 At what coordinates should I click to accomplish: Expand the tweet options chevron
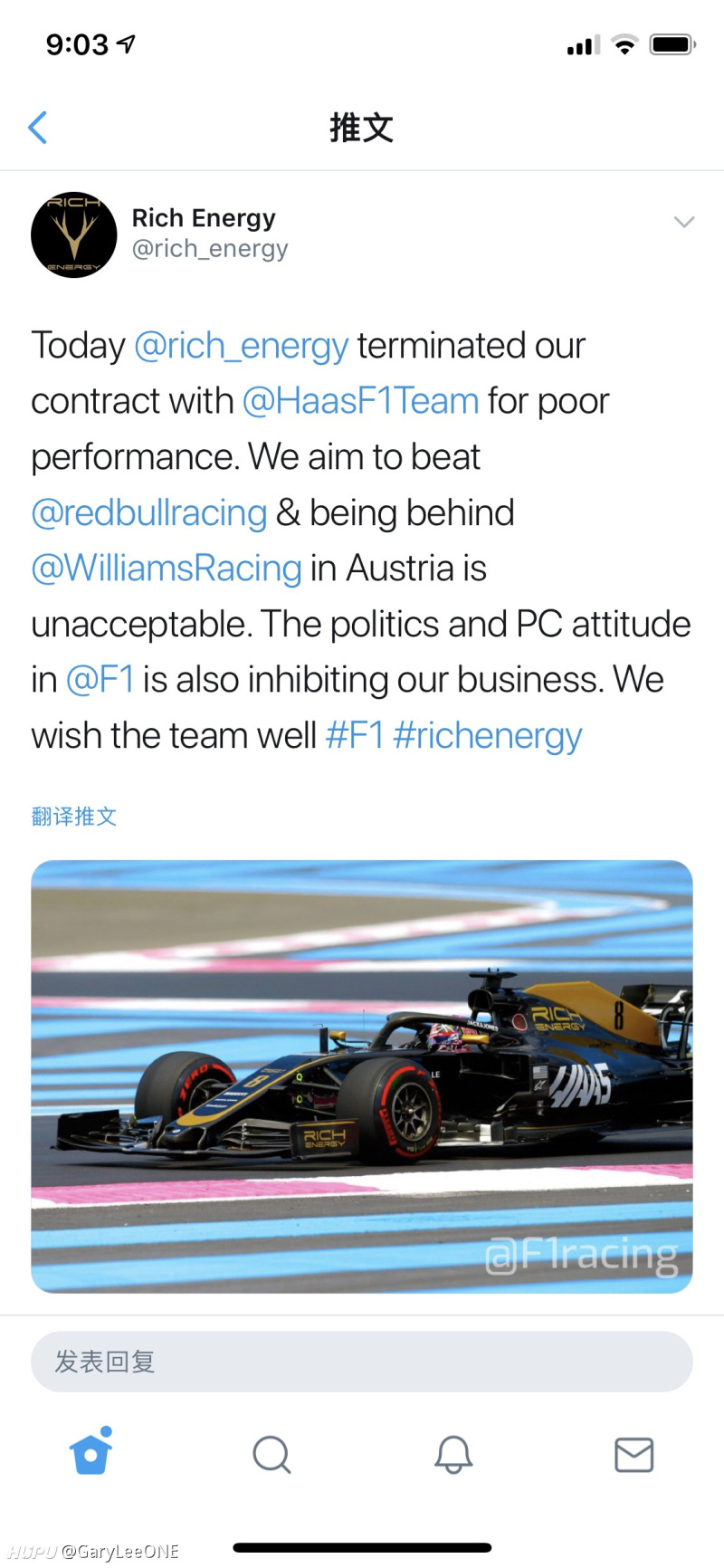click(x=684, y=222)
